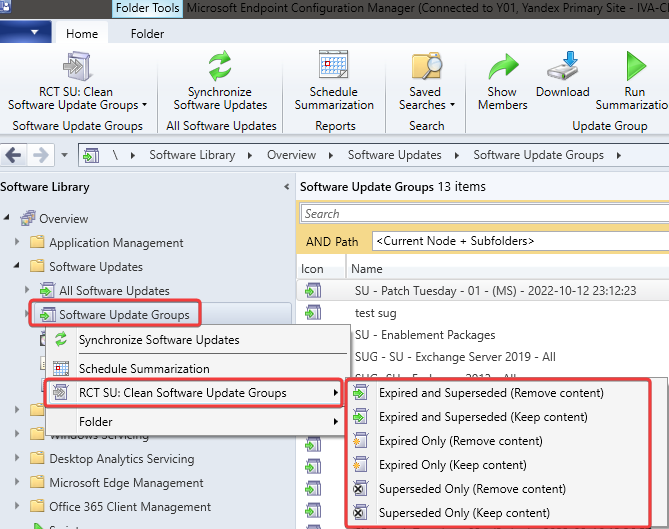Collapse the Overview tree node

click(x=7, y=218)
